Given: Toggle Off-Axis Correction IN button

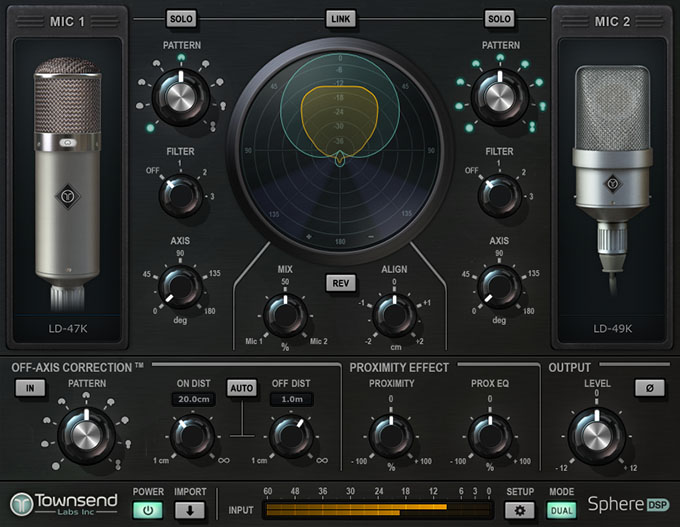Looking at the screenshot, I should point(30,388).
